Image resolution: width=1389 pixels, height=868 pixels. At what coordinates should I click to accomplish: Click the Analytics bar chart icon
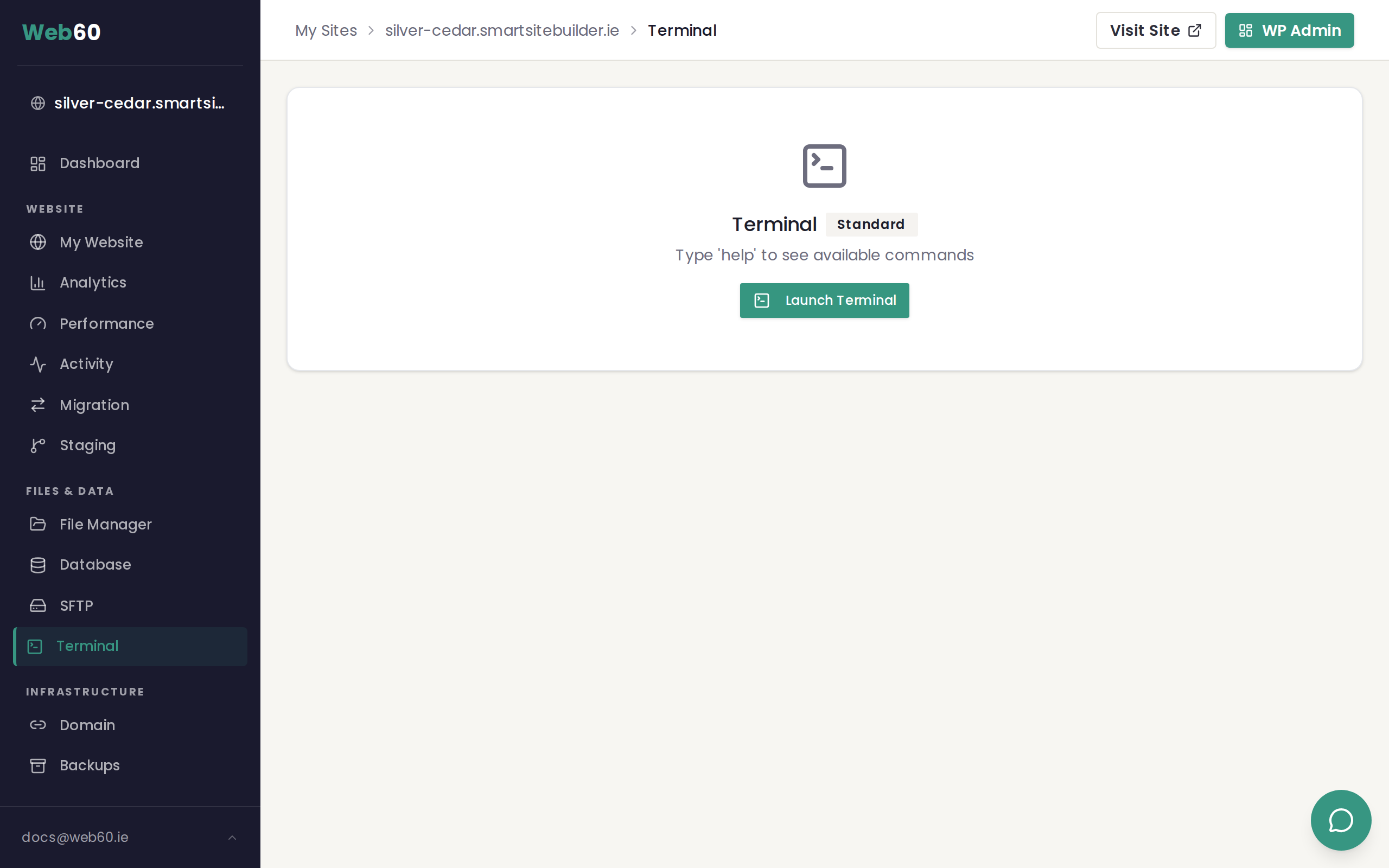pyautogui.click(x=38, y=283)
